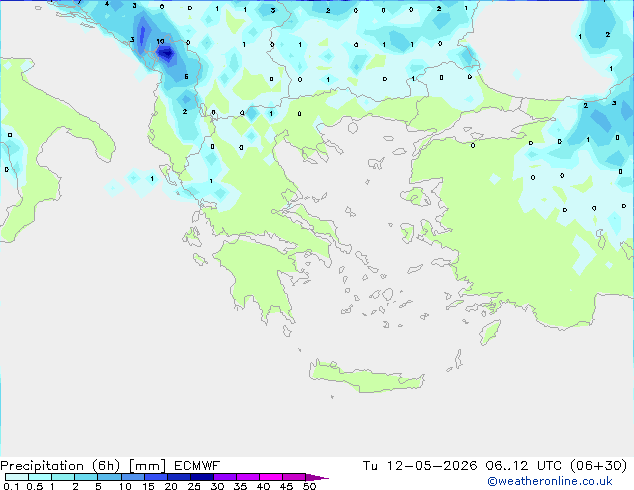Click the '4' precipitation value at the map top
Image resolution: width=634 pixels, height=490 pixels.
pyautogui.click(x=107, y=4)
